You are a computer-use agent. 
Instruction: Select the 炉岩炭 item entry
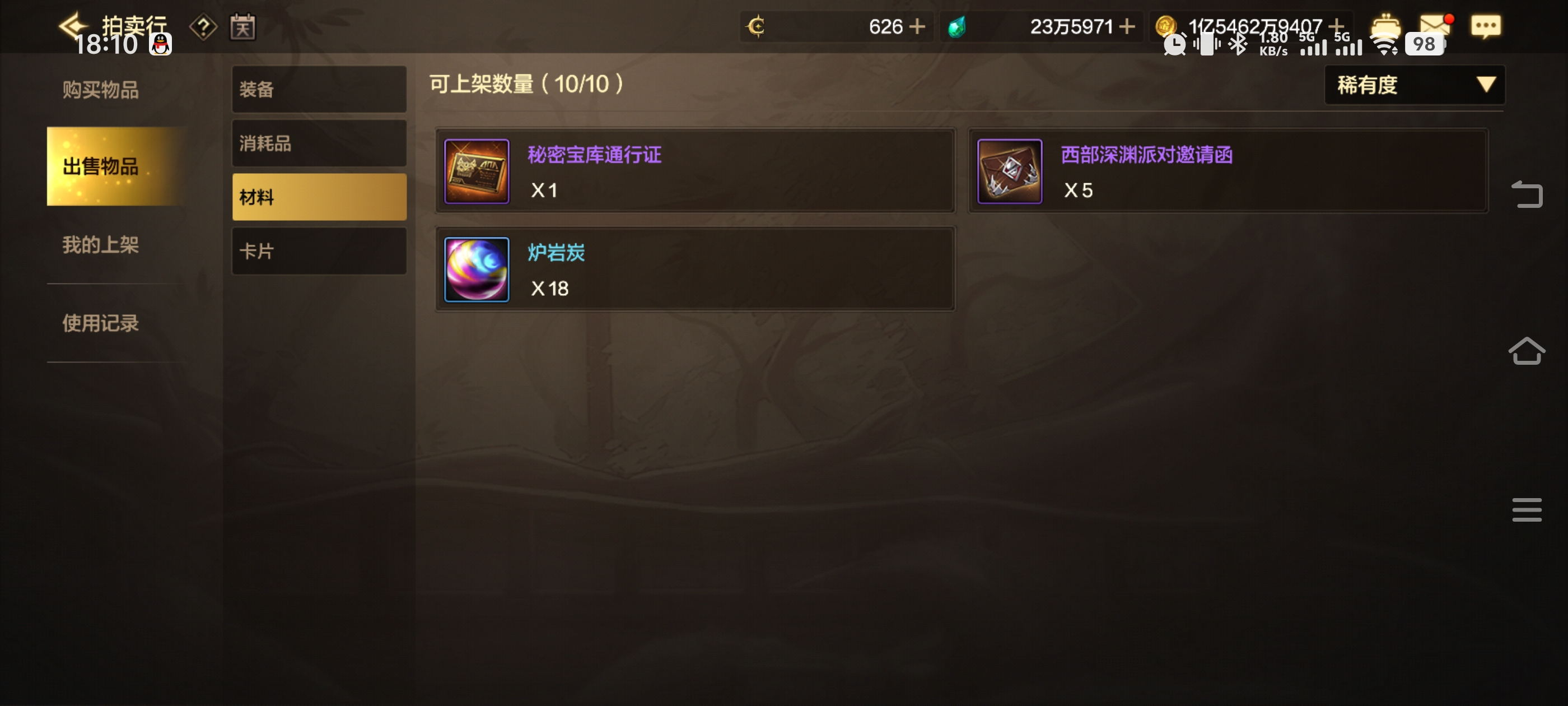pos(695,270)
